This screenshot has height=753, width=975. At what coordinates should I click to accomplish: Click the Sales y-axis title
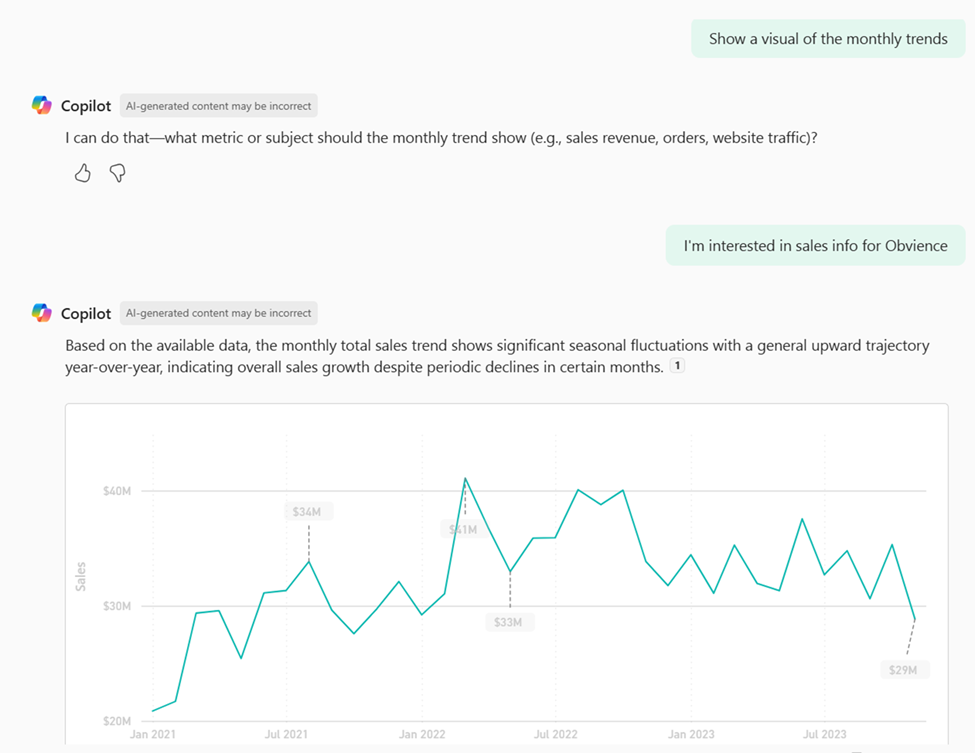click(x=81, y=576)
